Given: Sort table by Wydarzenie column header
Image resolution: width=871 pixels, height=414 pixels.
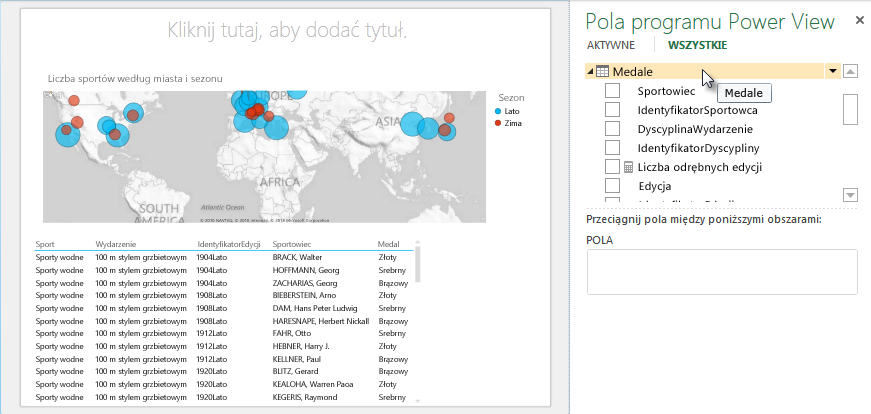Looking at the screenshot, I should coord(116,244).
